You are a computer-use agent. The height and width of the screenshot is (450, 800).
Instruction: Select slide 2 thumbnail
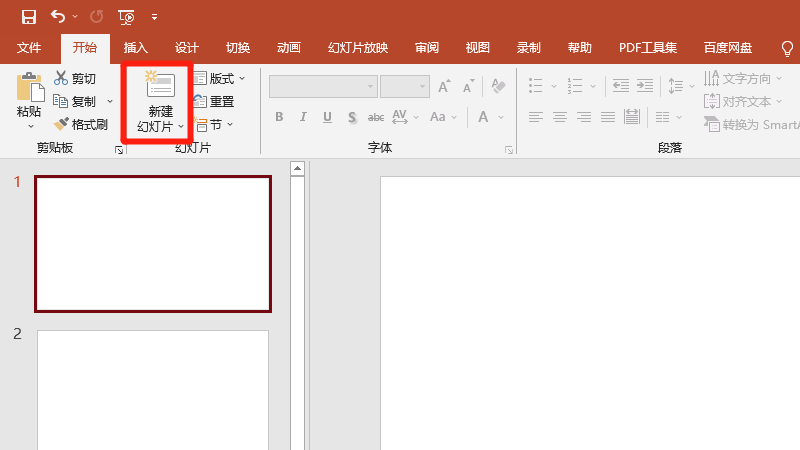tap(153, 390)
